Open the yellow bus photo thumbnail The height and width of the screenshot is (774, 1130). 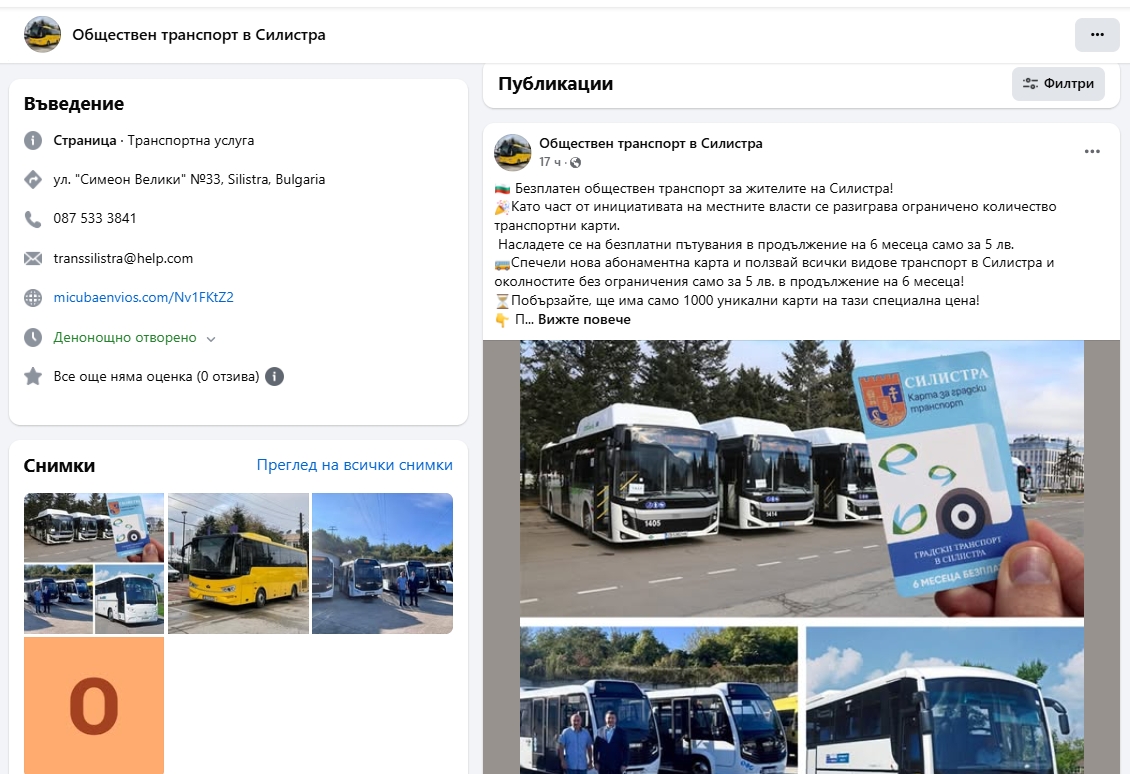point(239,564)
